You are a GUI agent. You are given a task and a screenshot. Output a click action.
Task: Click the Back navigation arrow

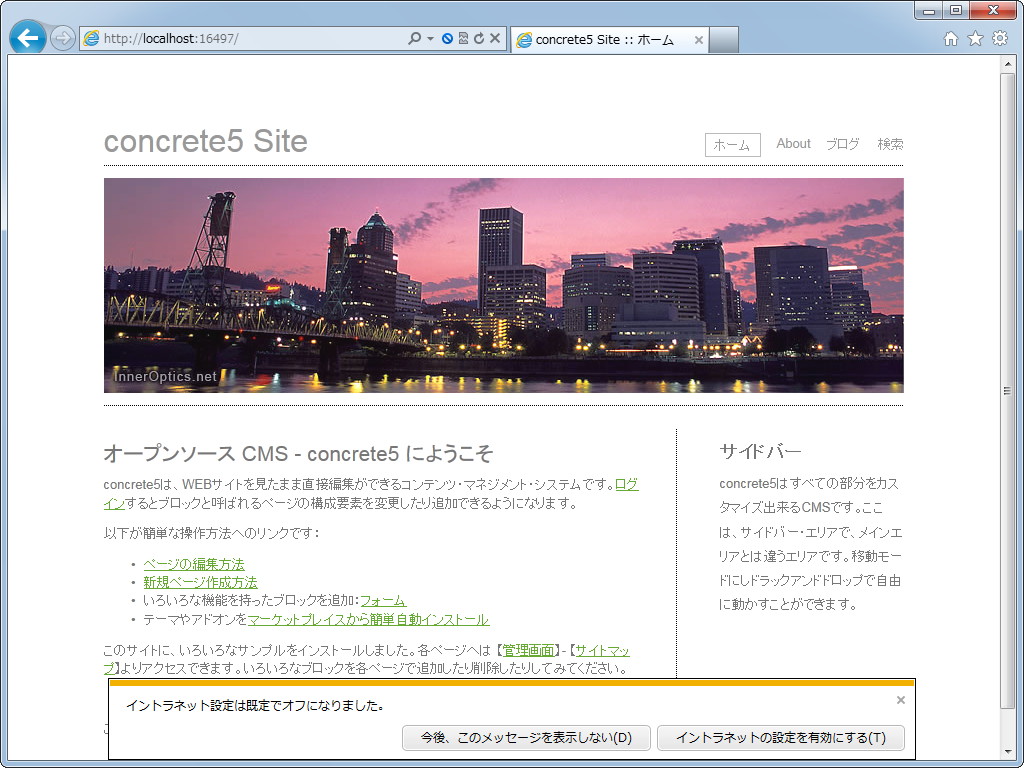(x=27, y=38)
